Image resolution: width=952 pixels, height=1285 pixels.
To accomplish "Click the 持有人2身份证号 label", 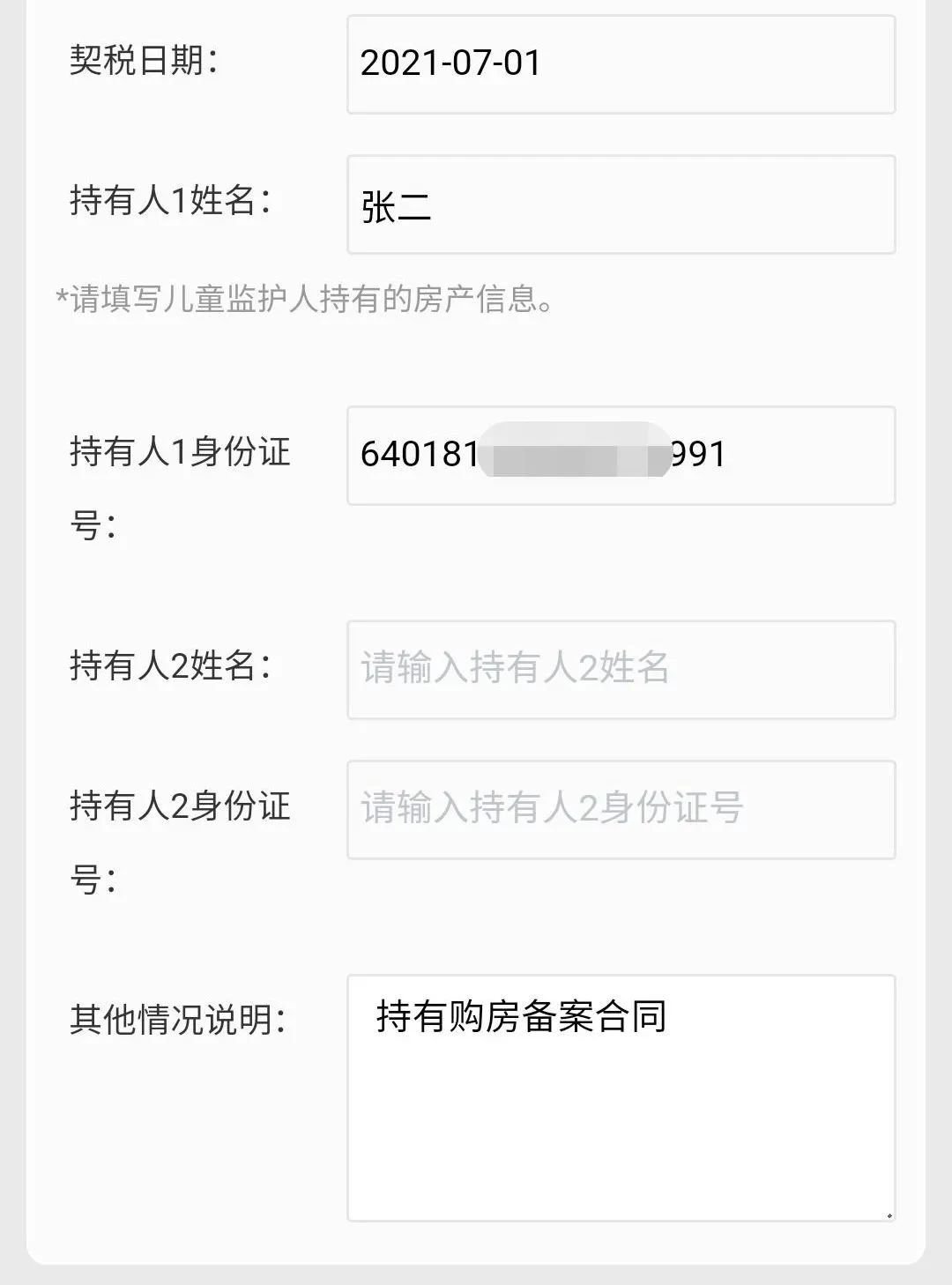I will click(180, 807).
